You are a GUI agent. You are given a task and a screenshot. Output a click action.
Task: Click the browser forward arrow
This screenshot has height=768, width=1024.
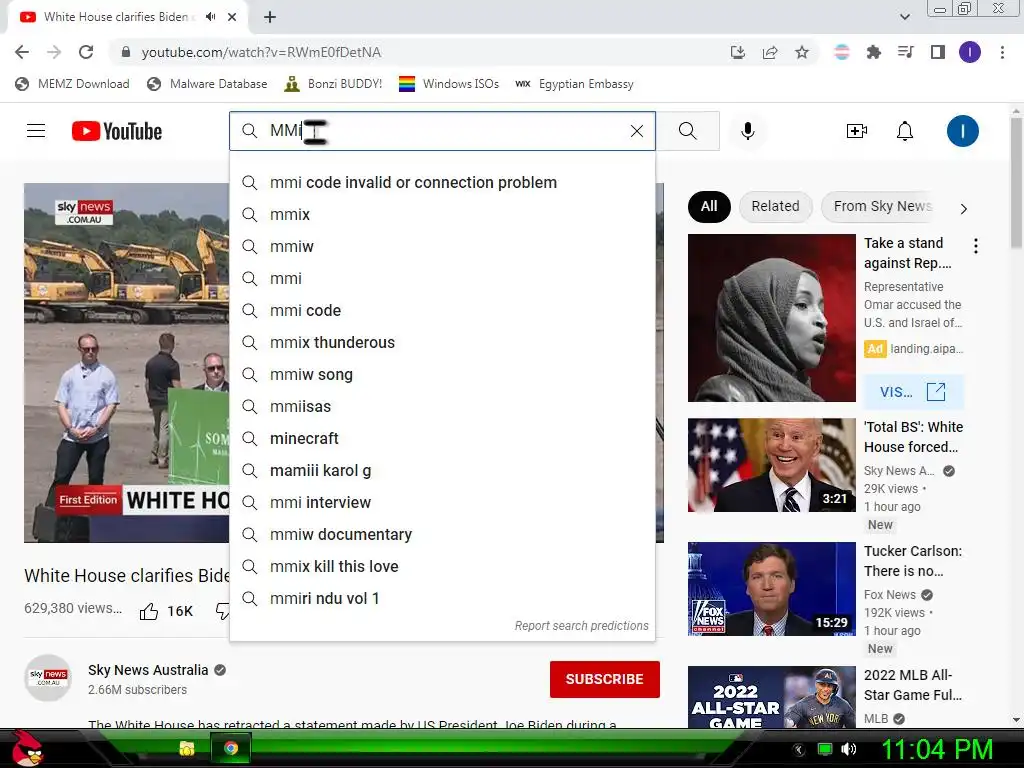click(x=54, y=52)
